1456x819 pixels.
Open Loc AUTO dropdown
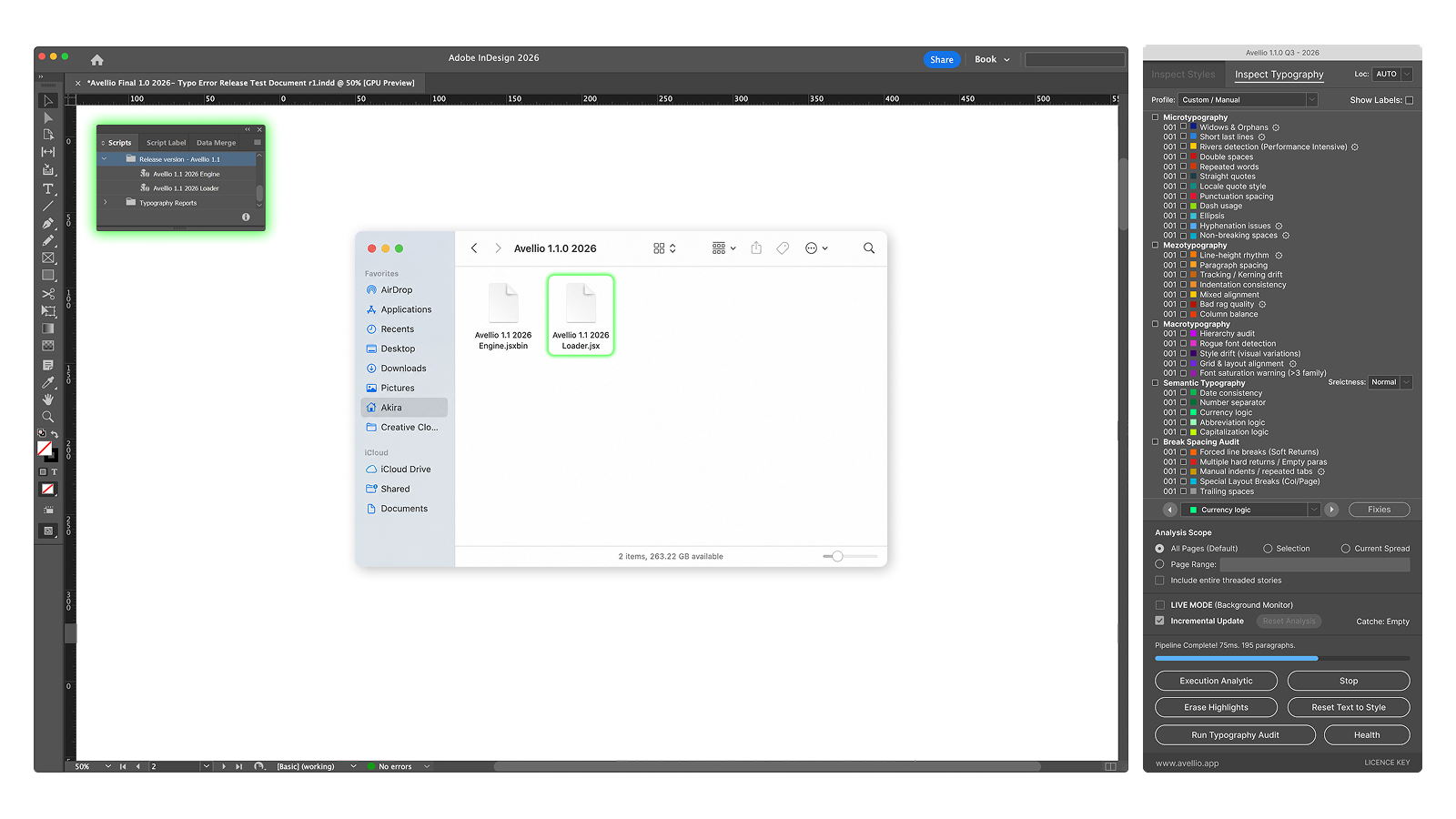point(1393,74)
